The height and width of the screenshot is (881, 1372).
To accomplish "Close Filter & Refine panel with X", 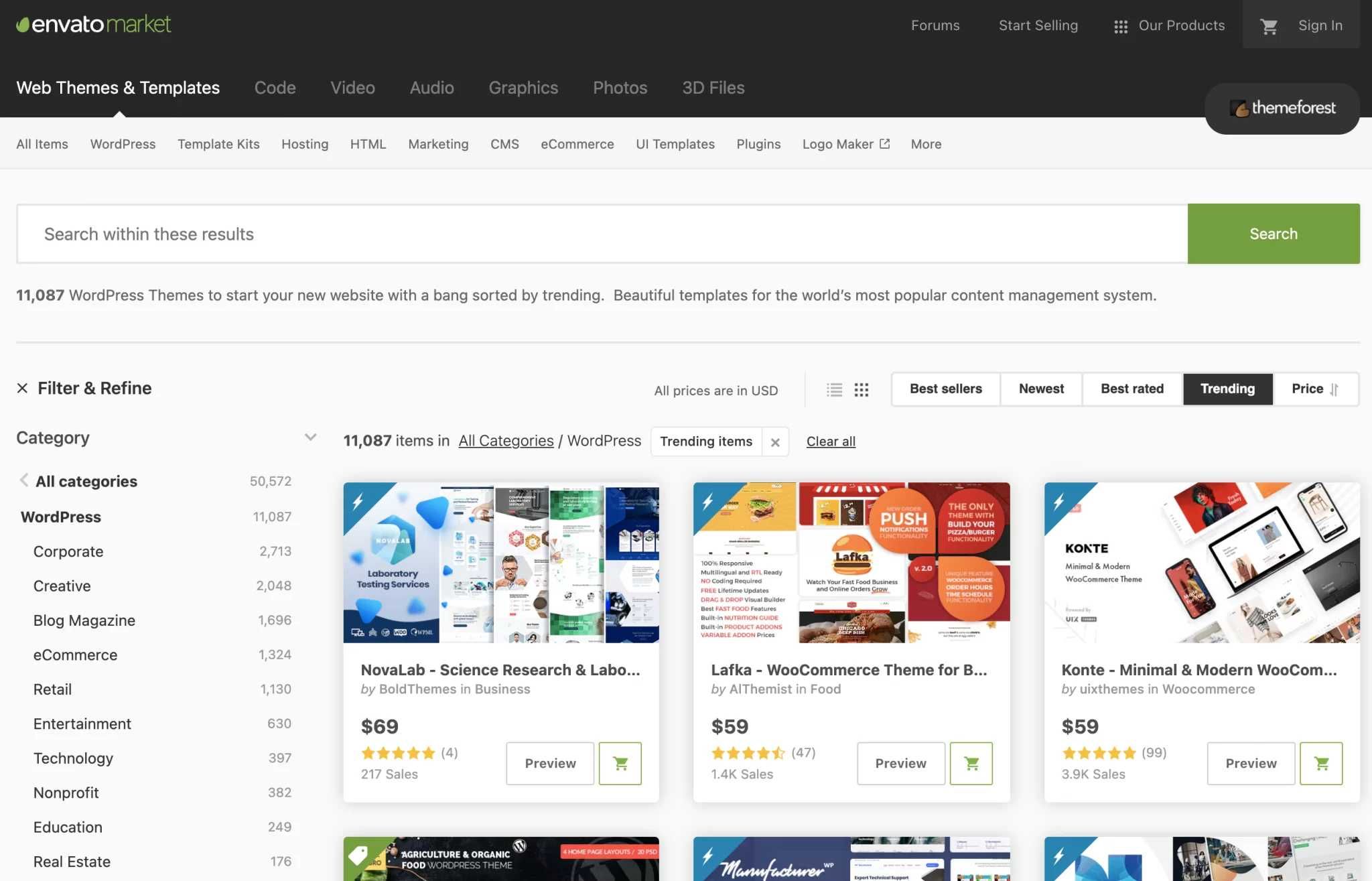I will [22, 389].
